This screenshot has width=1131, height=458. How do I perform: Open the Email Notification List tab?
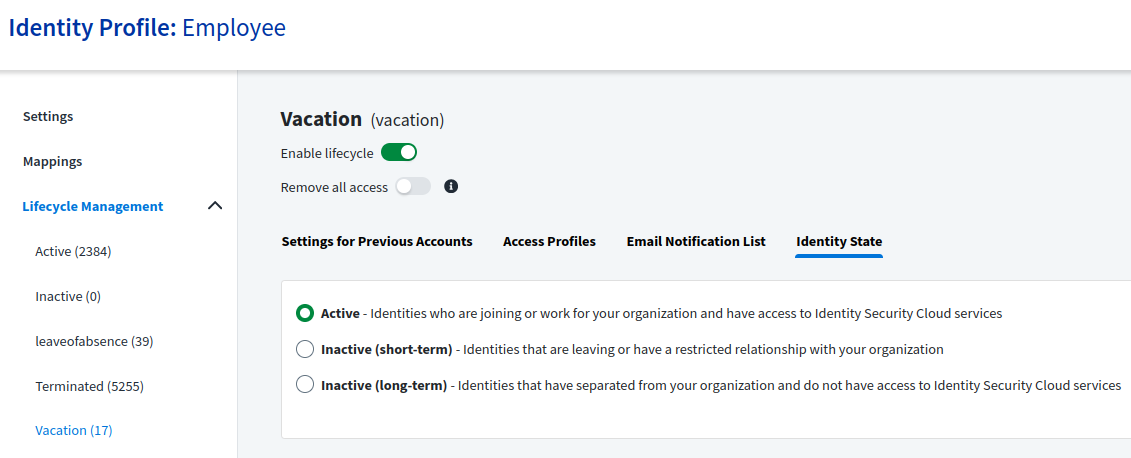696,242
